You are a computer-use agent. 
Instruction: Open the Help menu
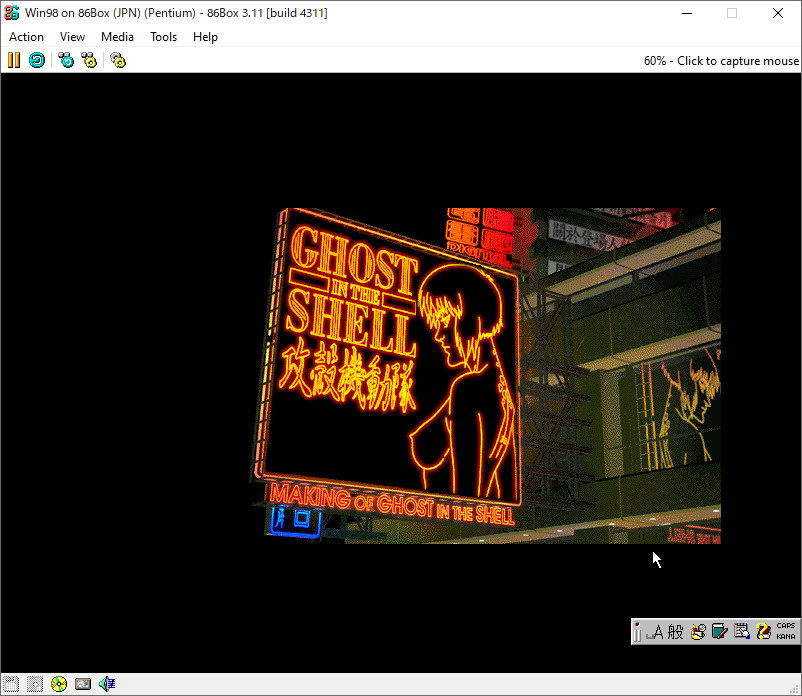(205, 37)
